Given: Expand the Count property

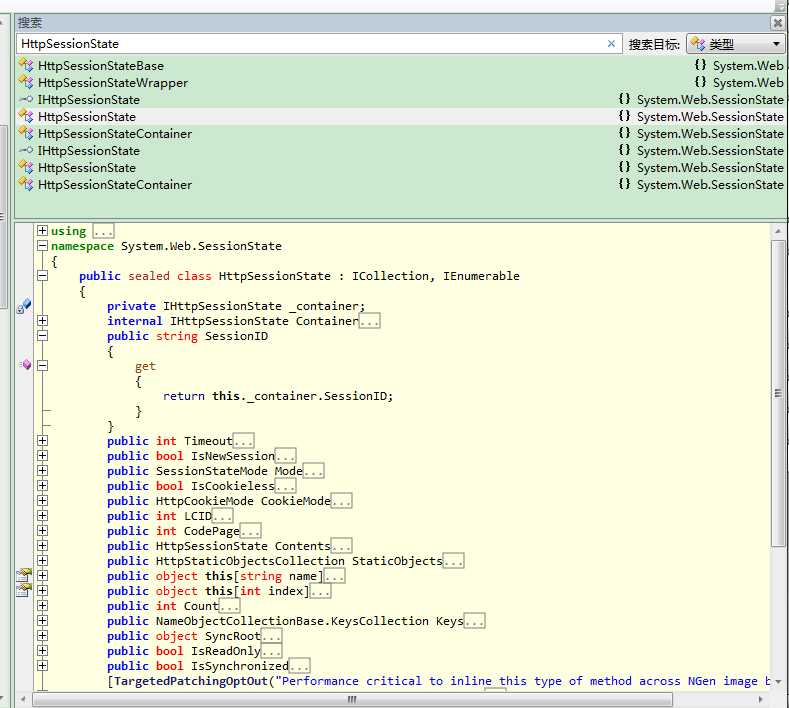Looking at the screenshot, I should (42, 606).
